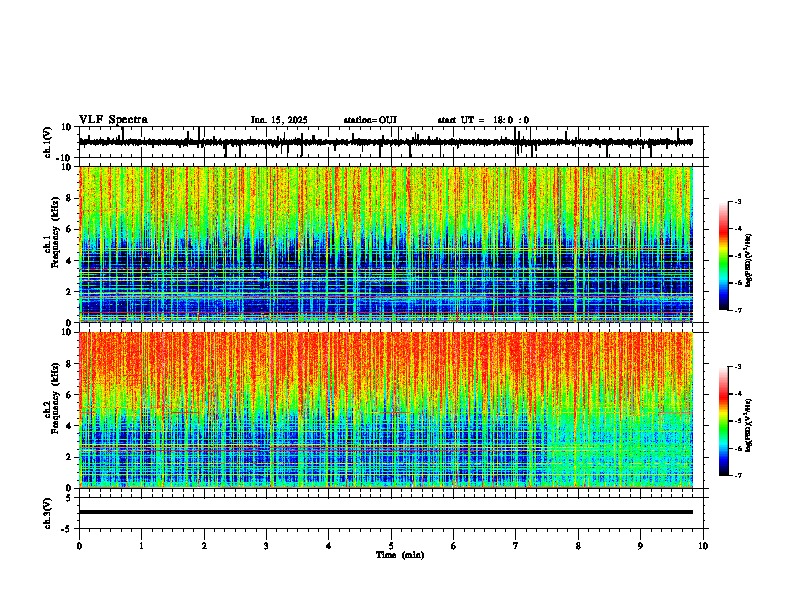Click time axis tick label 6
This screenshot has width=792, height=612.
click(x=454, y=546)
